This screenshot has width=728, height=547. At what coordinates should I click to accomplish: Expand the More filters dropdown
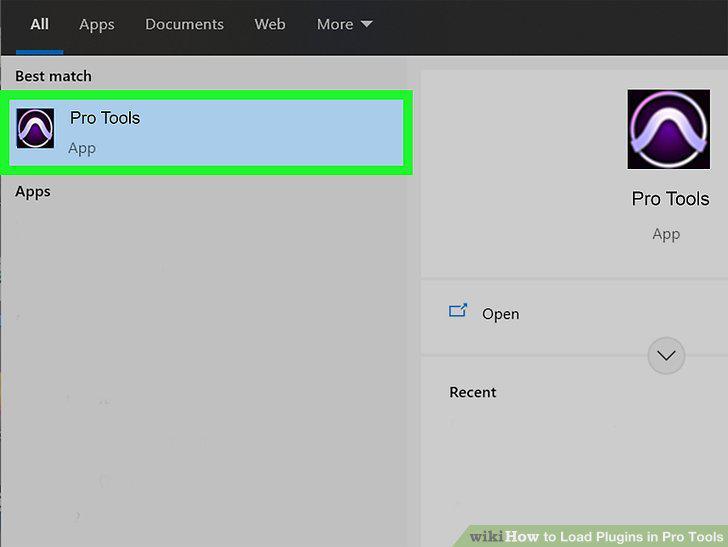(344, 24)
